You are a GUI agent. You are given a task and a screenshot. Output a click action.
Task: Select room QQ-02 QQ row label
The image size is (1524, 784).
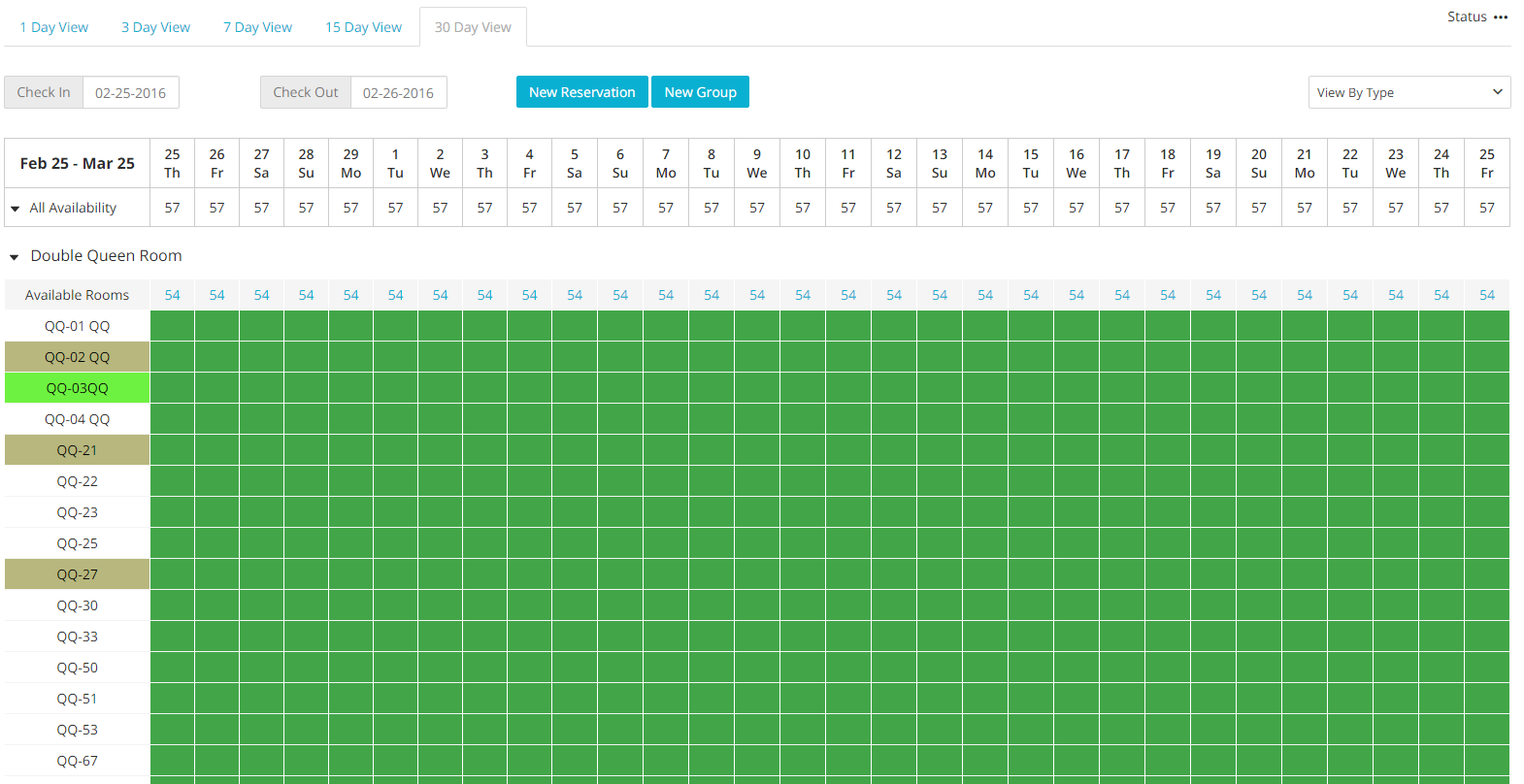click(x=77, y=357)
